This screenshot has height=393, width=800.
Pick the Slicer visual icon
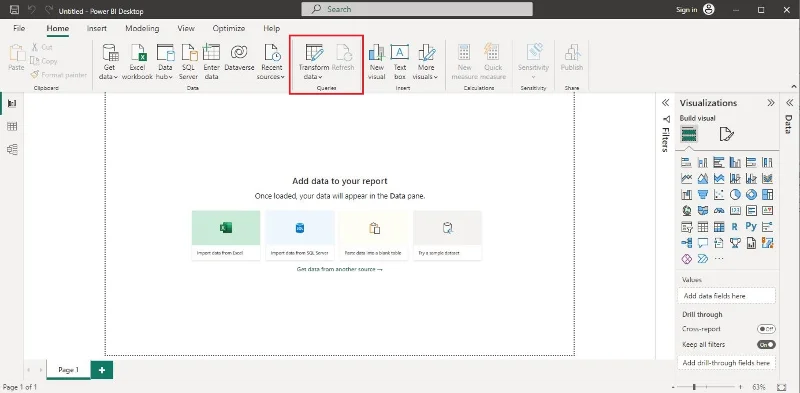coord(687,227)
